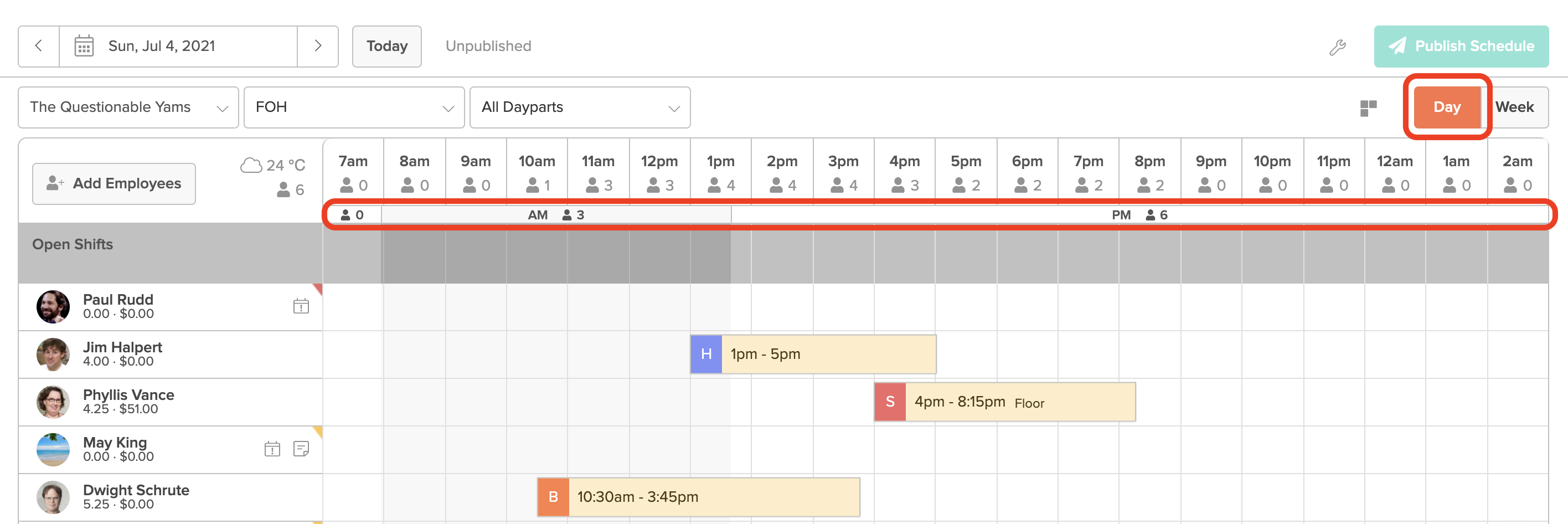Viewport: 1568px width, 524px height.
Task: Click Add Employees button
Action: [114, 183]
